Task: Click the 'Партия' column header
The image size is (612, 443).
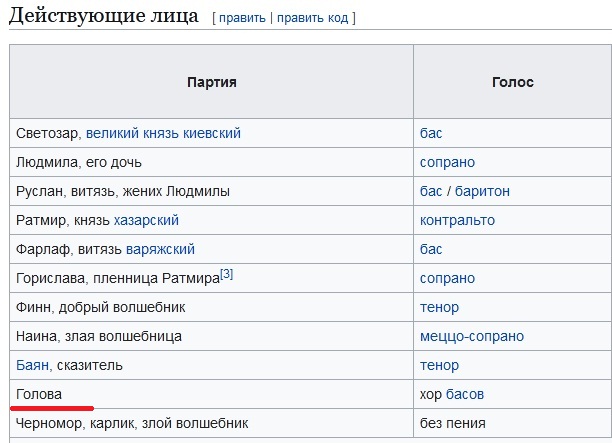Action: point(212,82)
